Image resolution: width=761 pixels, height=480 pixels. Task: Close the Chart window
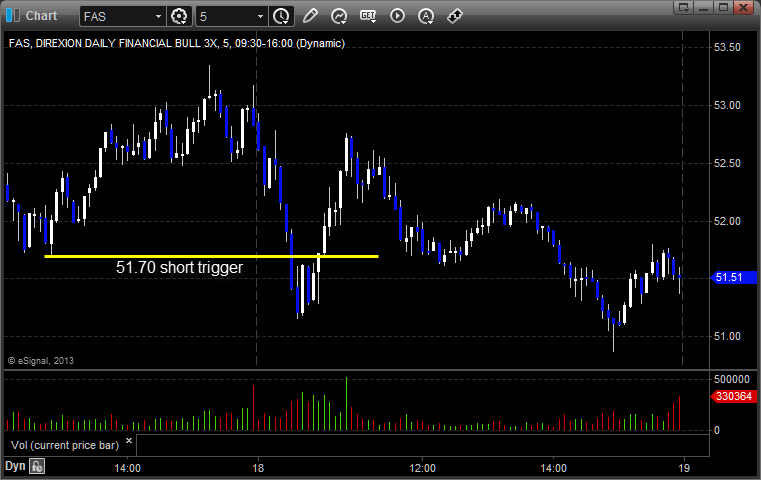[743, 7]
